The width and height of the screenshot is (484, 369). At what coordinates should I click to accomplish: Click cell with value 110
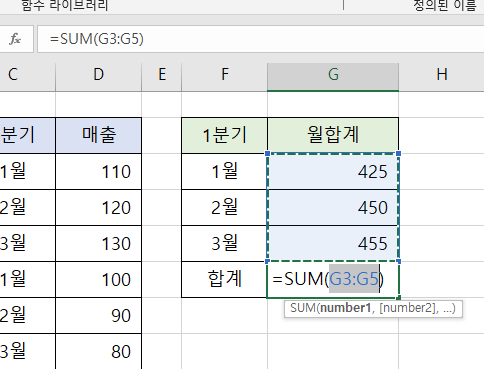tap(99, 172)
